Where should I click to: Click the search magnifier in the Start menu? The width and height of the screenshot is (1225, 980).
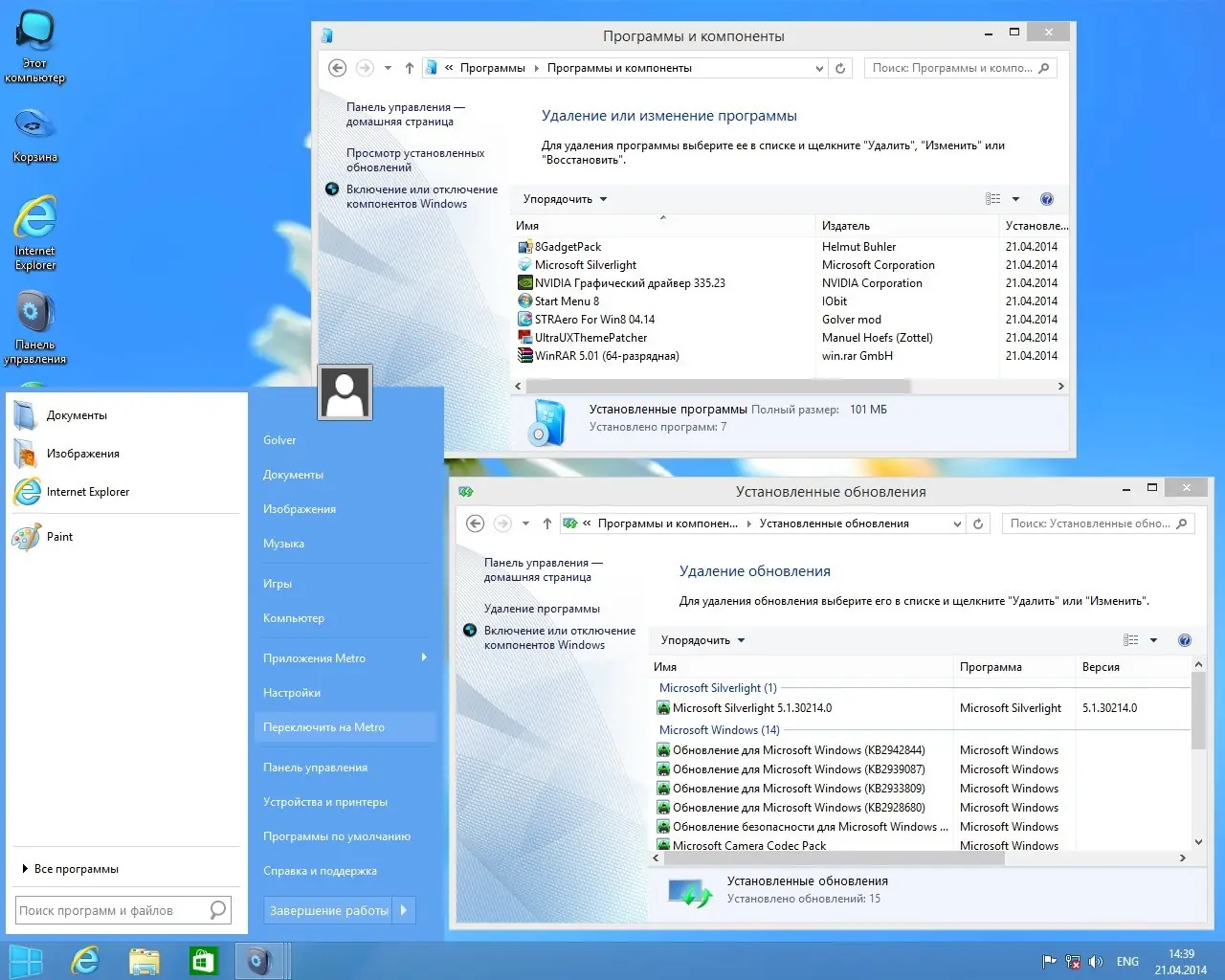pos(218,910)
